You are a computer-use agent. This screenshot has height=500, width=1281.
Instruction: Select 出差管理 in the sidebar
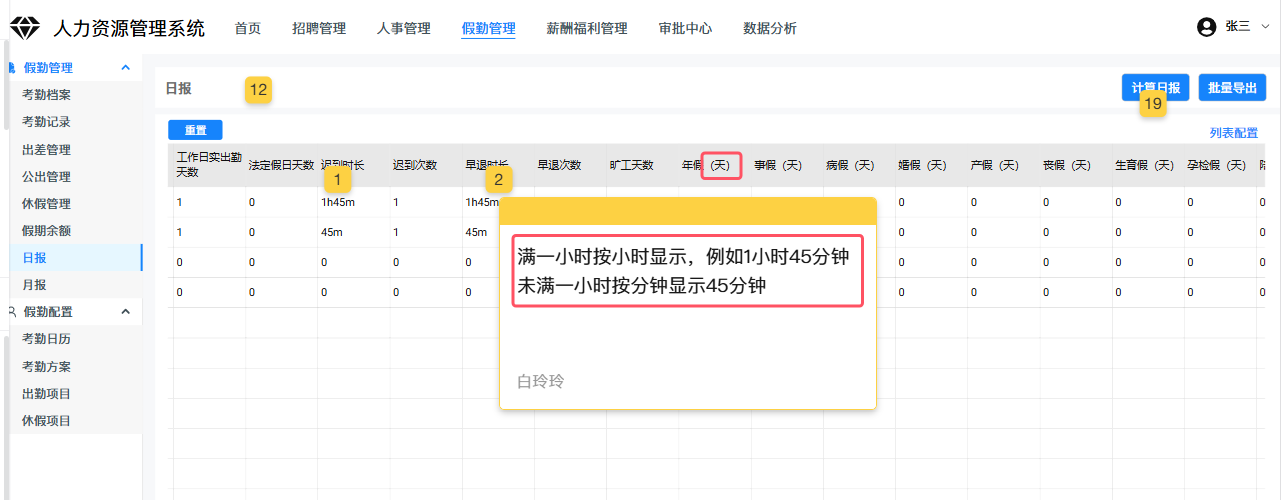click(x=46, y=150)
